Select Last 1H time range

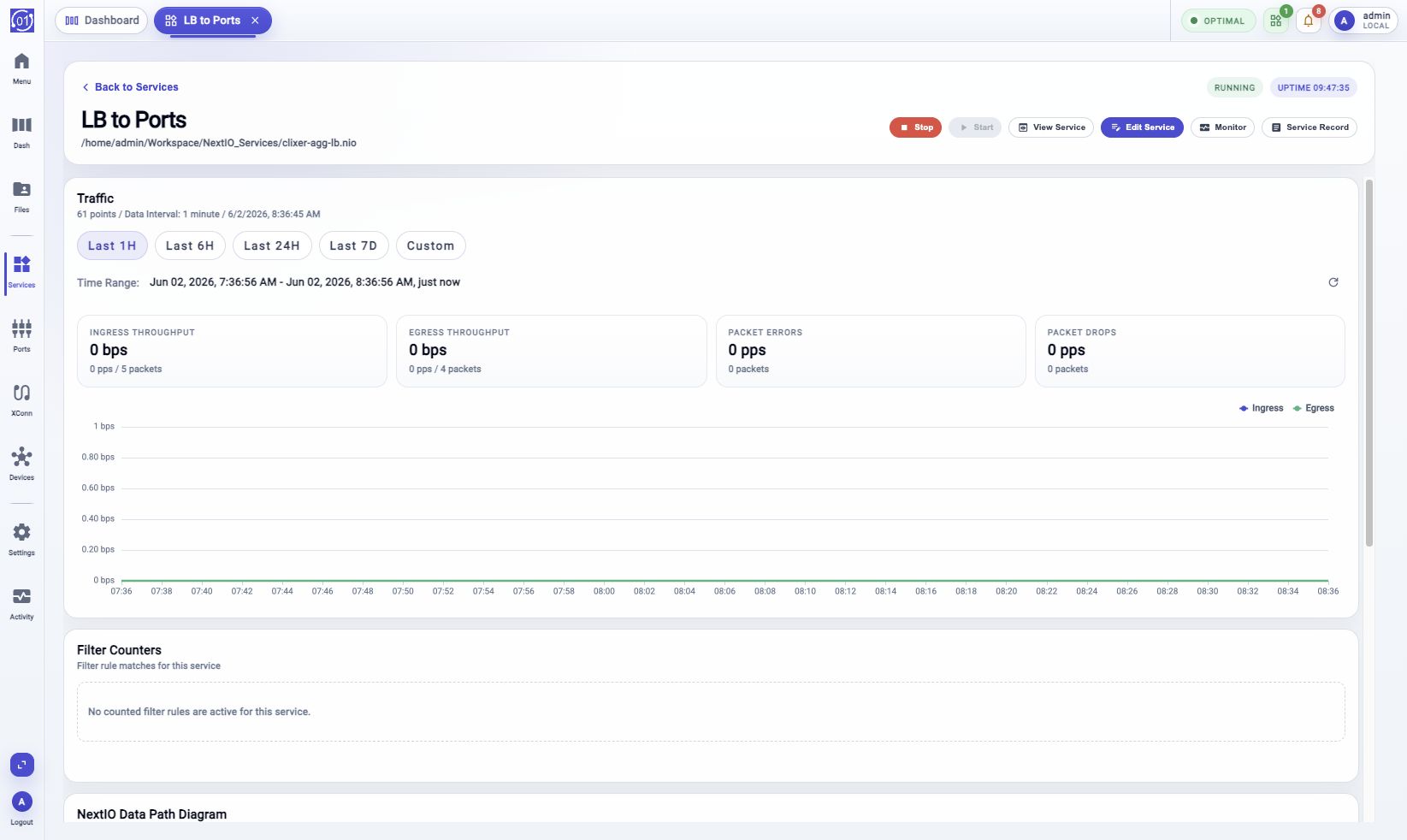(x=112, y=245)
